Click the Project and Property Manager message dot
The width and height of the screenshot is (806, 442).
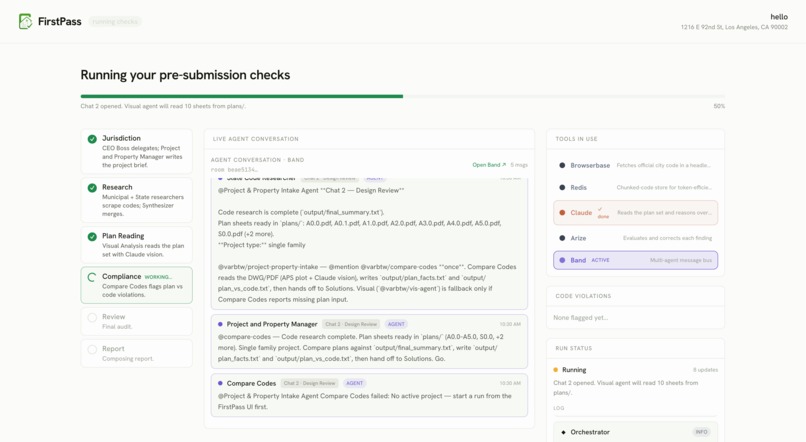coord(220,324)
